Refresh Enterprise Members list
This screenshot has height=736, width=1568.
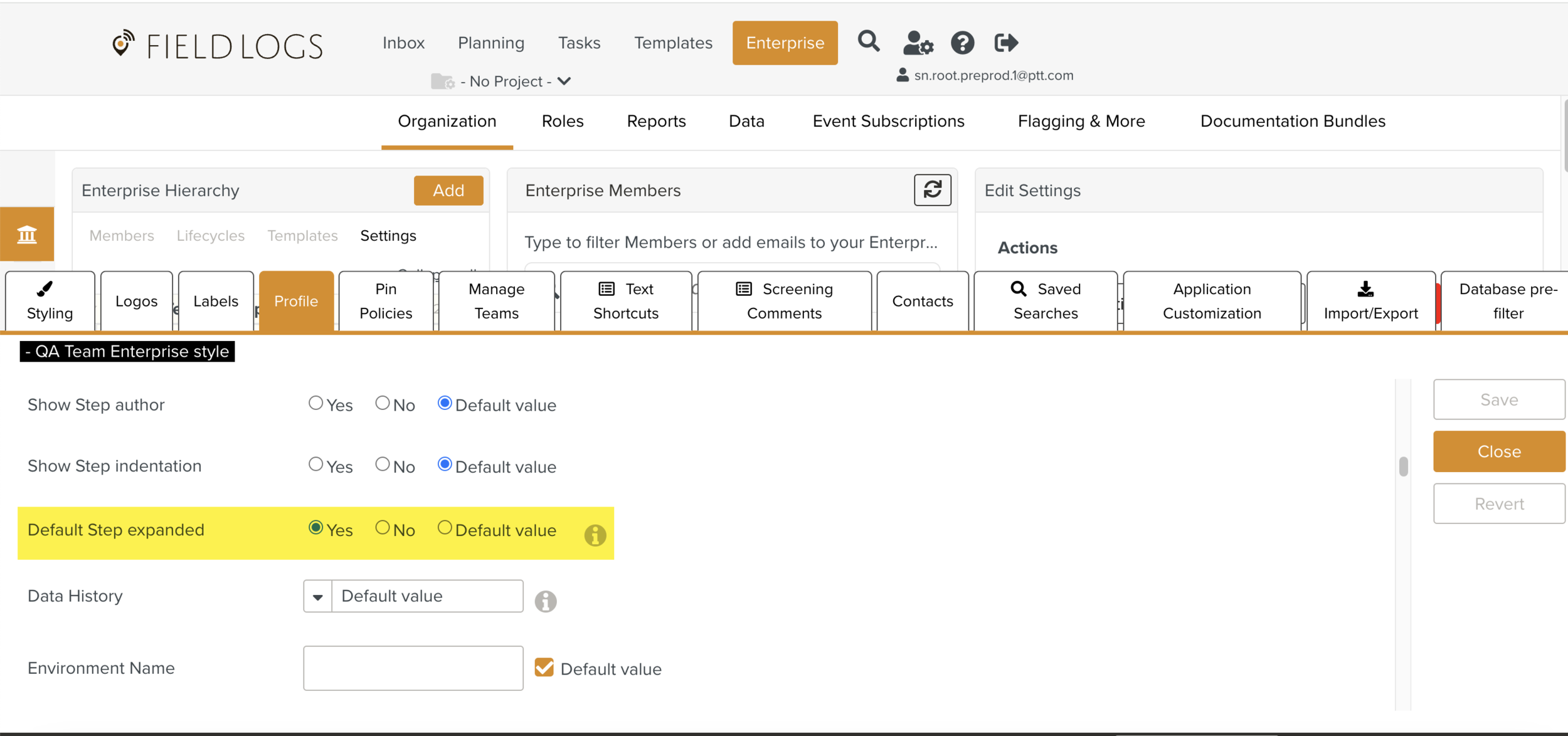932,190
